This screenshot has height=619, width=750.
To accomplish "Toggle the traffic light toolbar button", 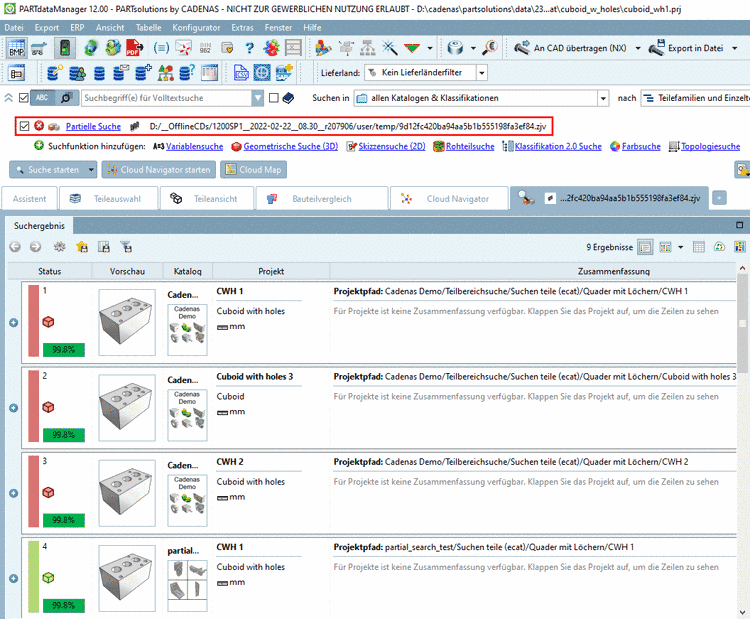I will point(65,48).
